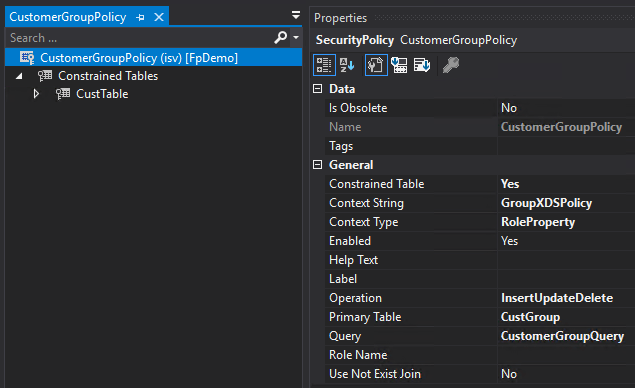Expand the CustTable node
The image size is (635, 388).
pyautogui.click(x=36, y=94)
